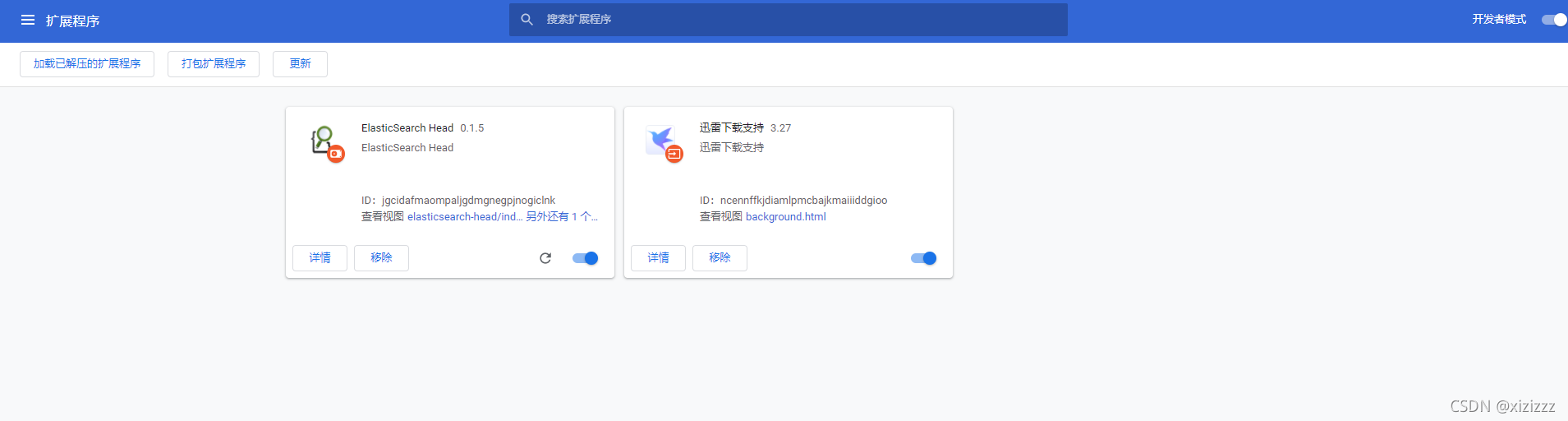
Task: Click 打包扩展程序 button
Action: point(214,64)
